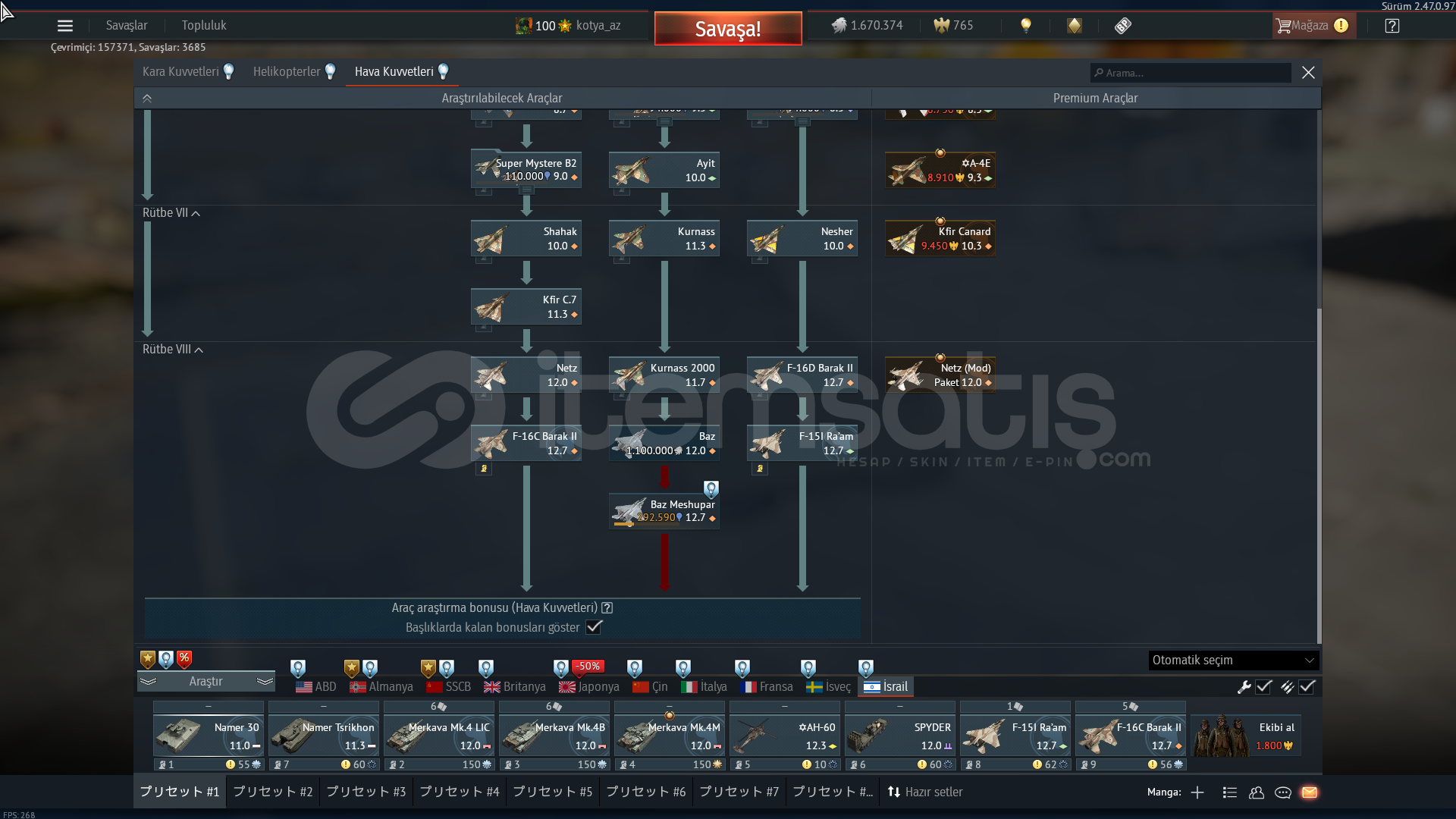Screen dimensions: 1456x819
Task: Click the squad members icon in the bottom bar
Action: click(x=1257, y=792)
